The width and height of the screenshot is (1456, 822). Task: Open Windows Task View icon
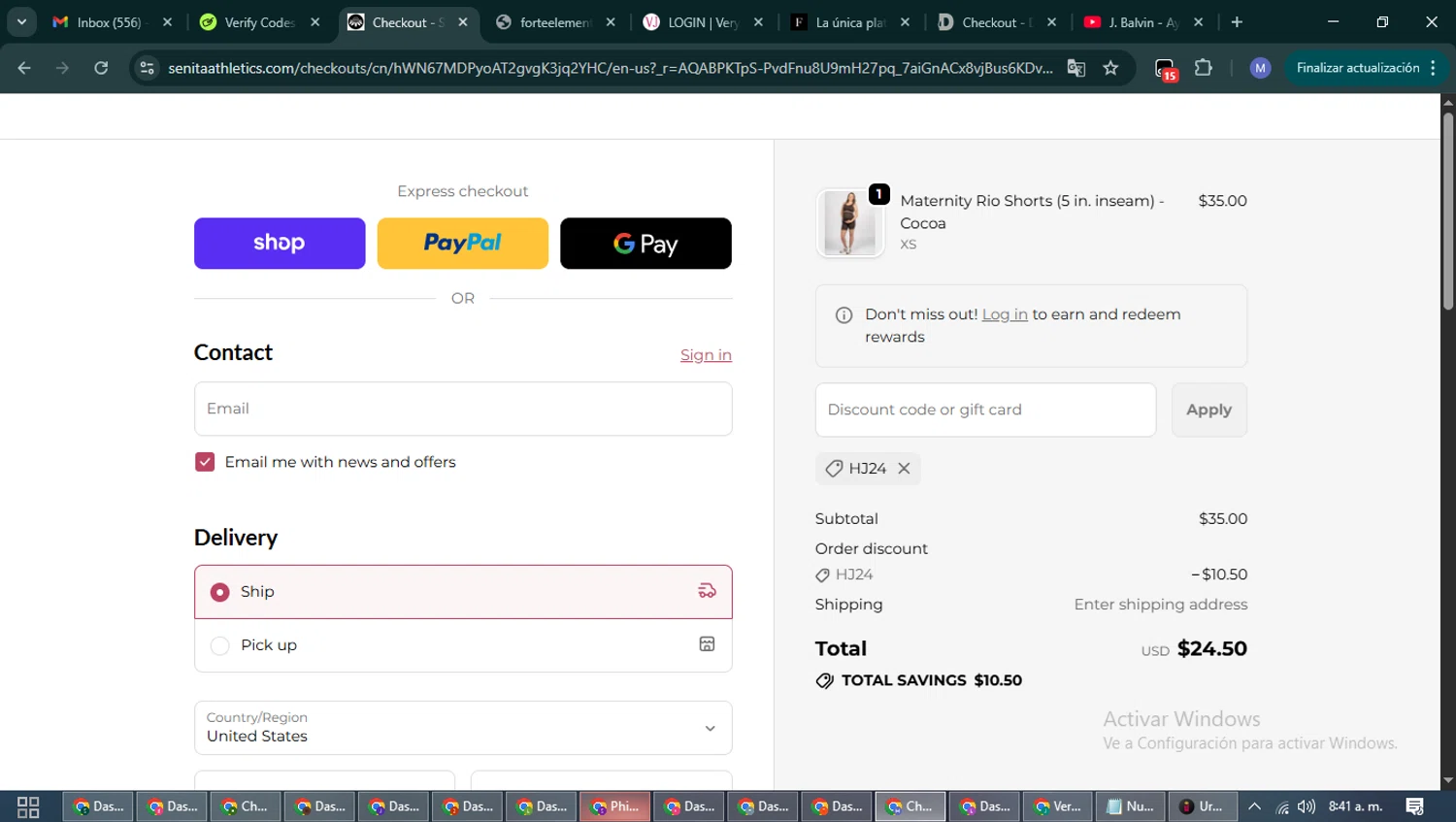tap(28, 806)
